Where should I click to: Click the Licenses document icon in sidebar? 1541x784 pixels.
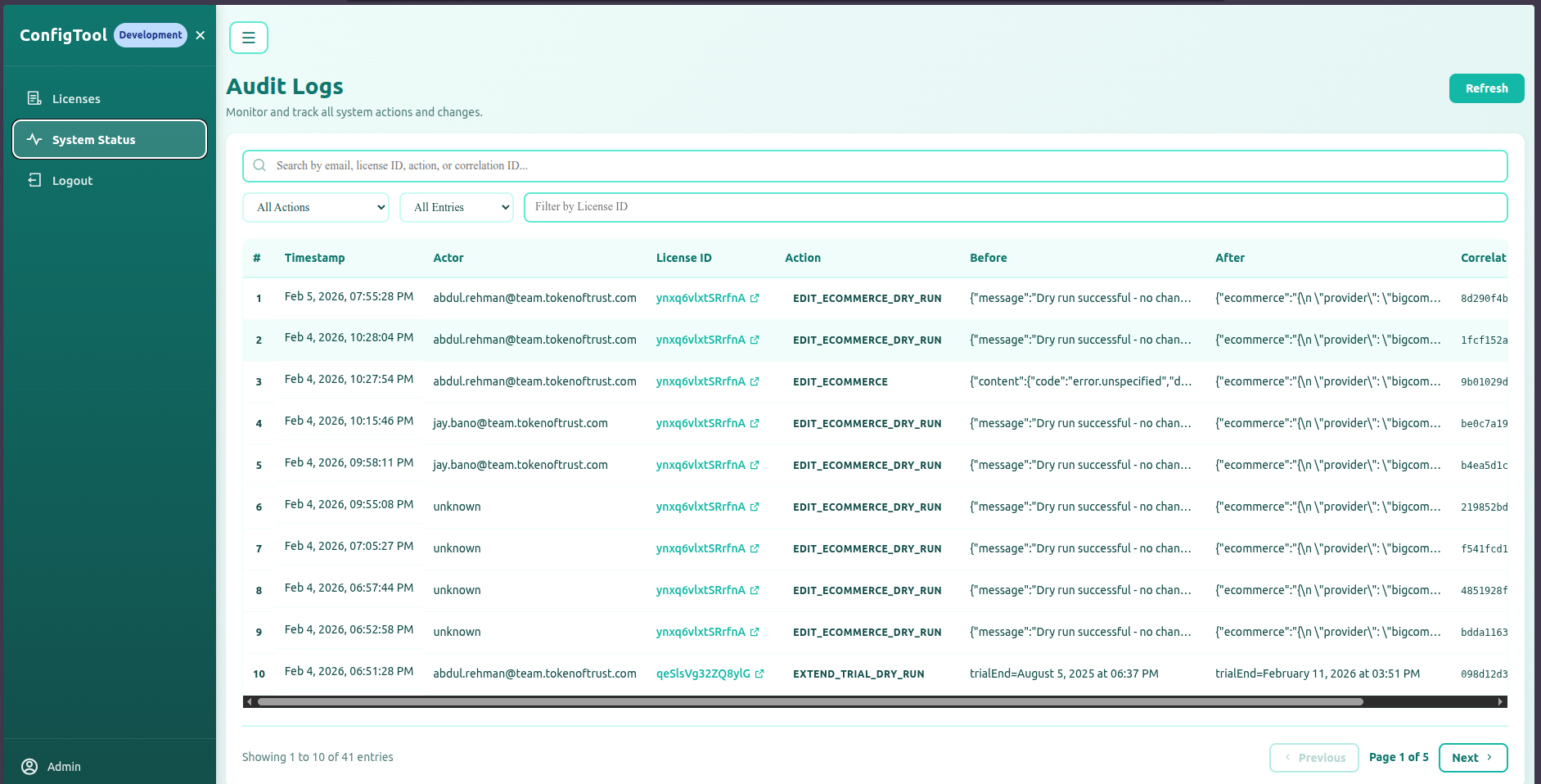click(x=34, y=98)
